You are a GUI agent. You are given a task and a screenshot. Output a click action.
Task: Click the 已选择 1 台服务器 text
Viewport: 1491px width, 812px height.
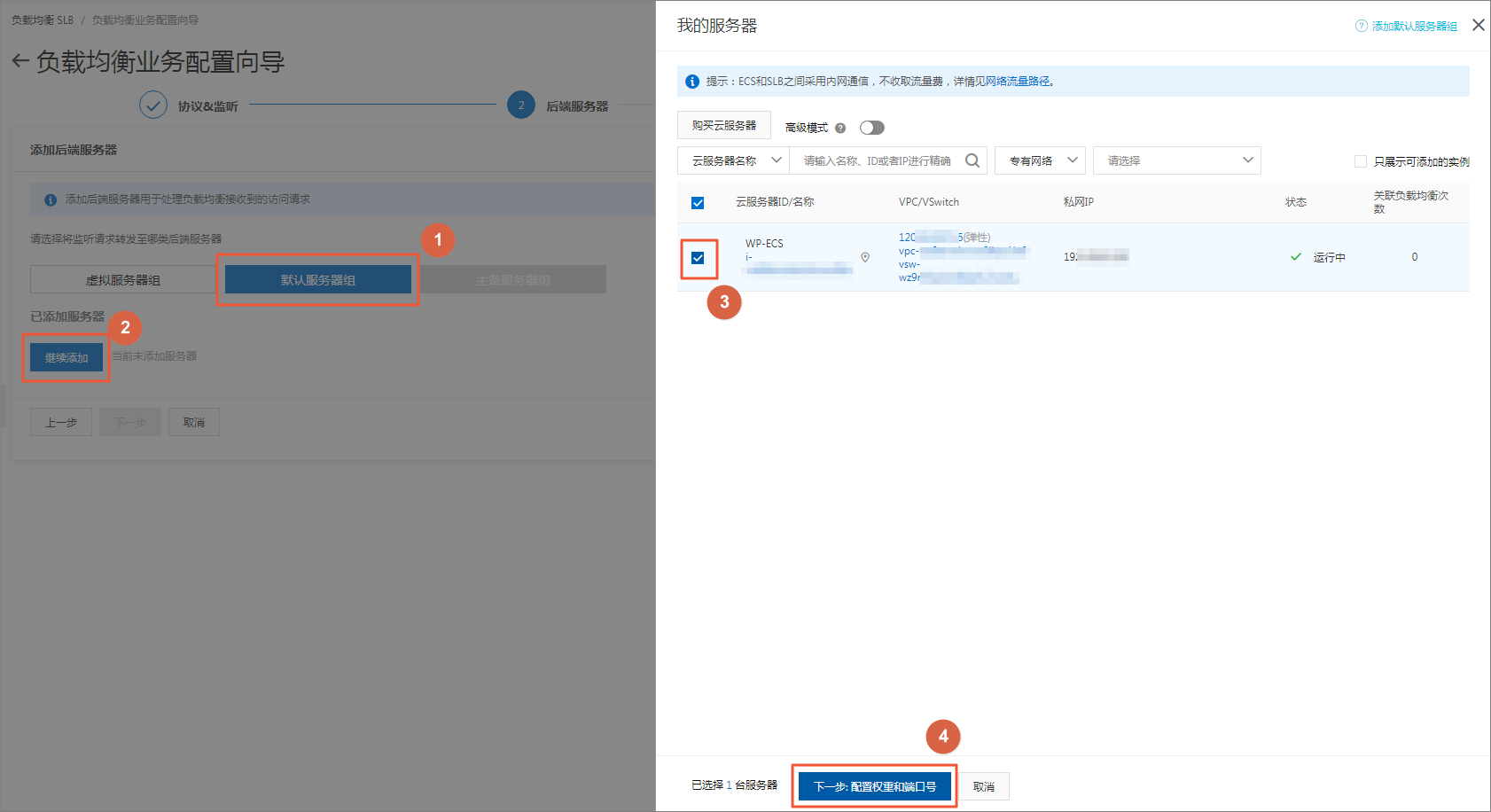[x=734, y=785]
